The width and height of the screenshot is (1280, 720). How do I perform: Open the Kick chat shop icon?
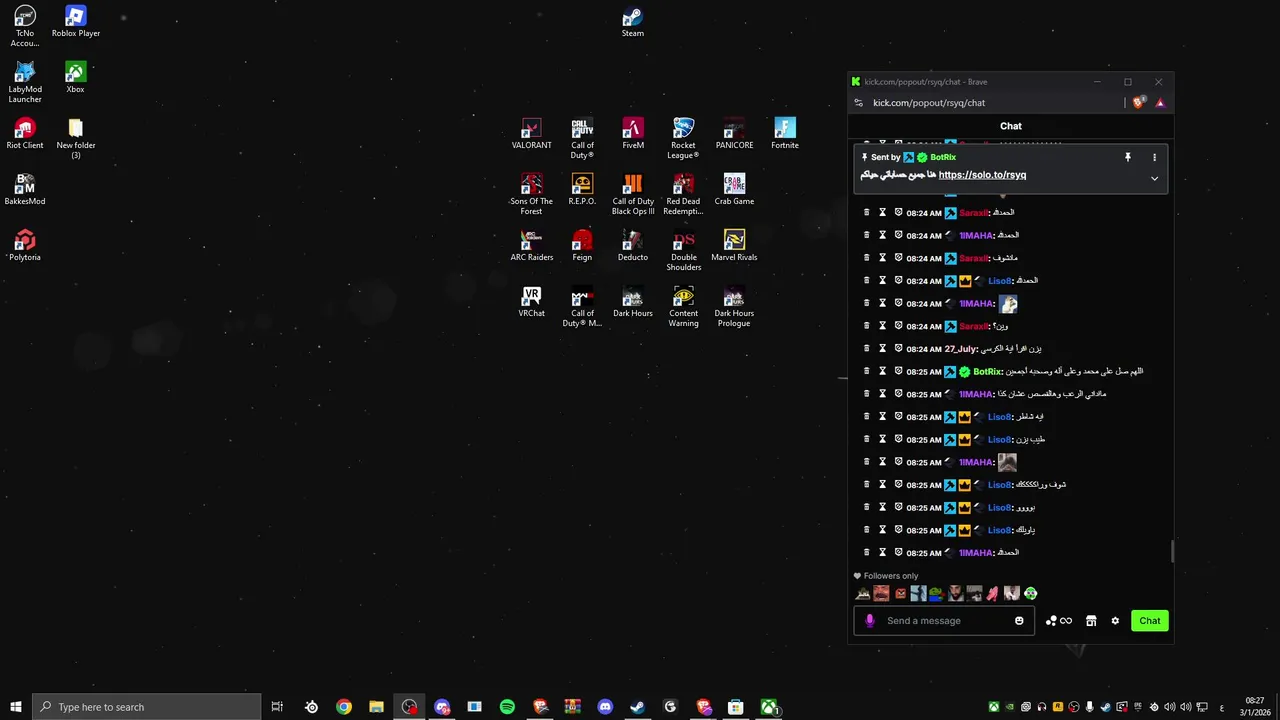click(x=1091, y=621)
